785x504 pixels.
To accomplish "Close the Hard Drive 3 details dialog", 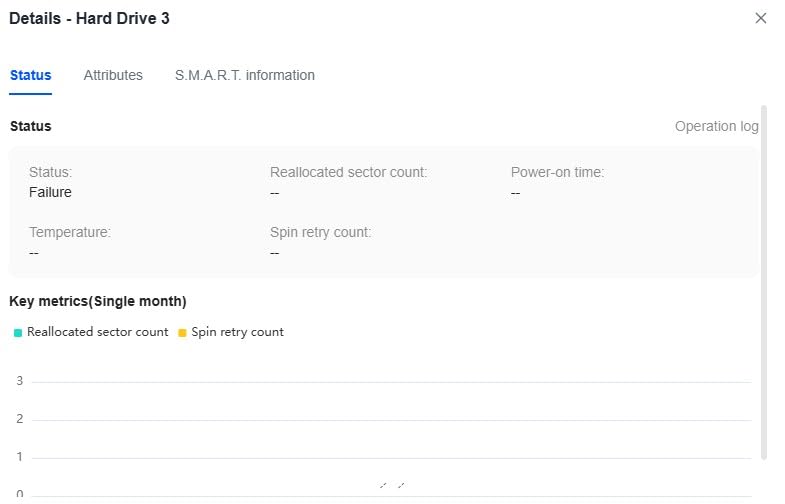I will click(760, 18).
